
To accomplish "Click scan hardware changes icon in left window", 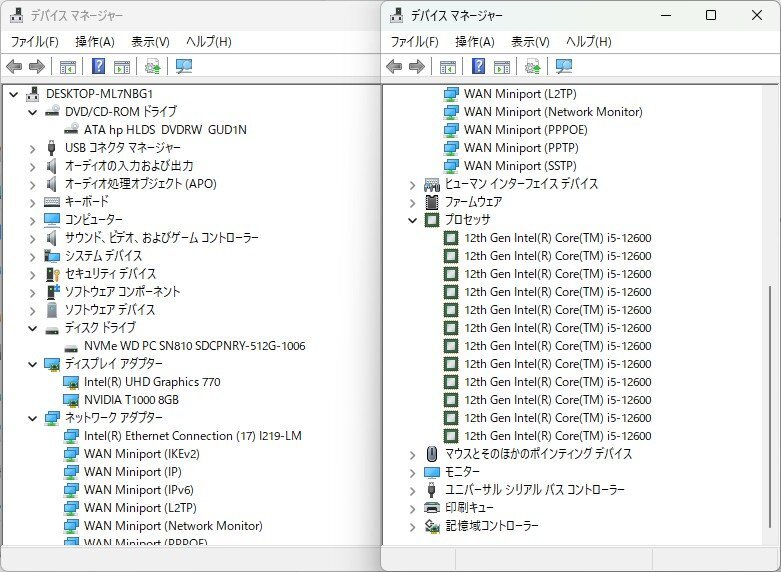I will click(184, 66).
